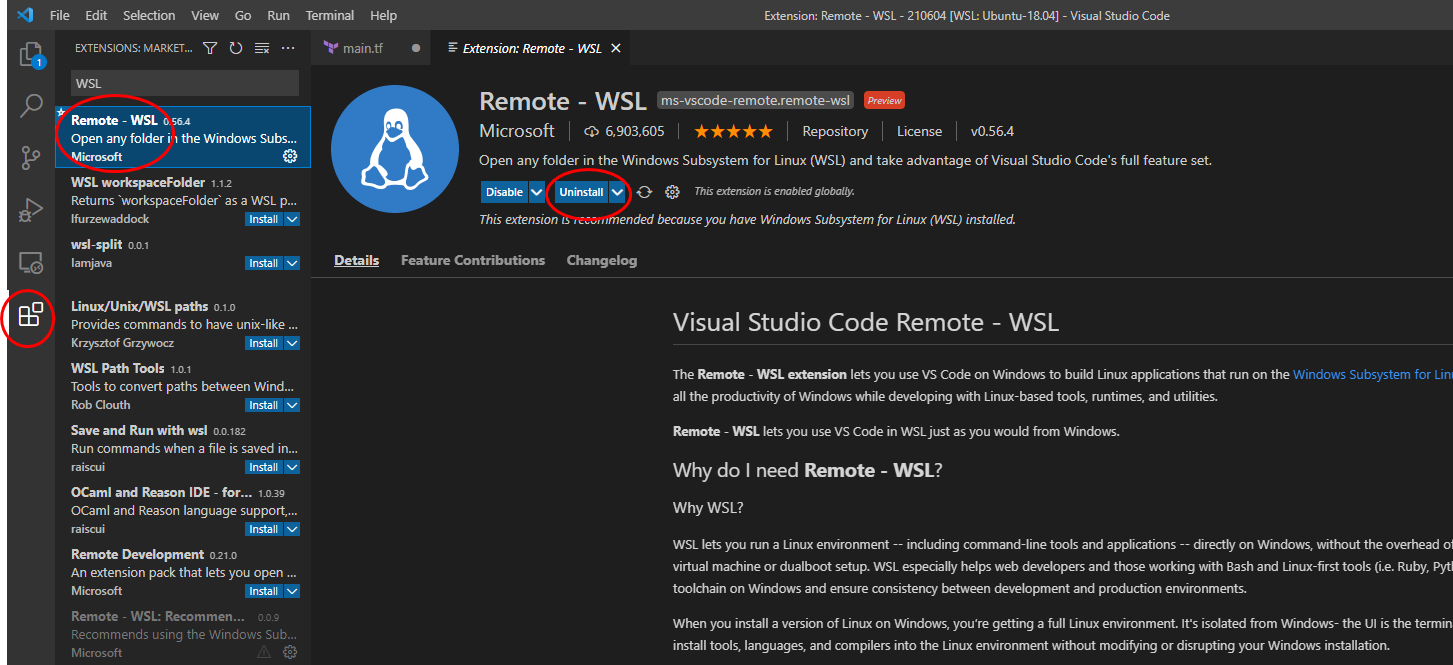Click the download count cloud icon
The height and width of the screenshot is (665, 1453).
click(591, 131)
